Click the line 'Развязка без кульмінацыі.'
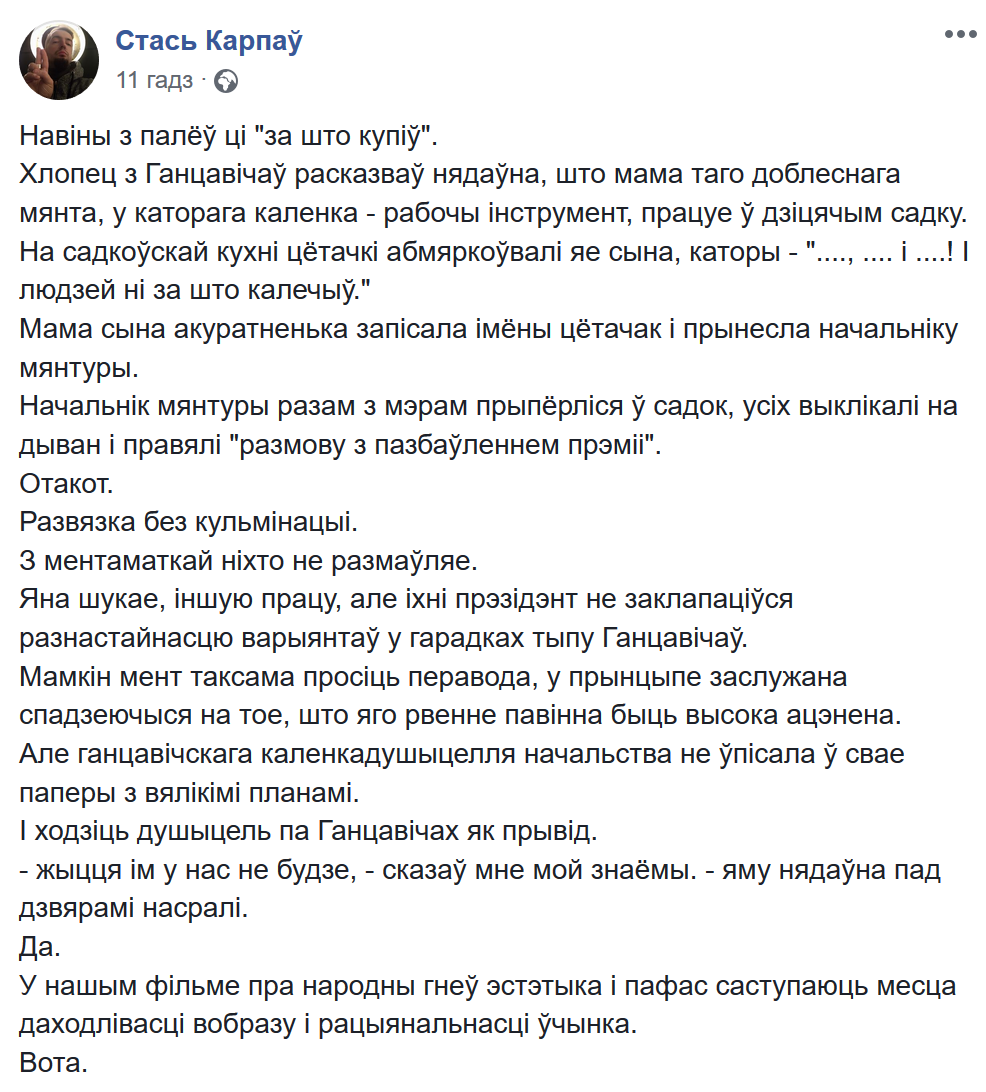 tap(189, 522)
